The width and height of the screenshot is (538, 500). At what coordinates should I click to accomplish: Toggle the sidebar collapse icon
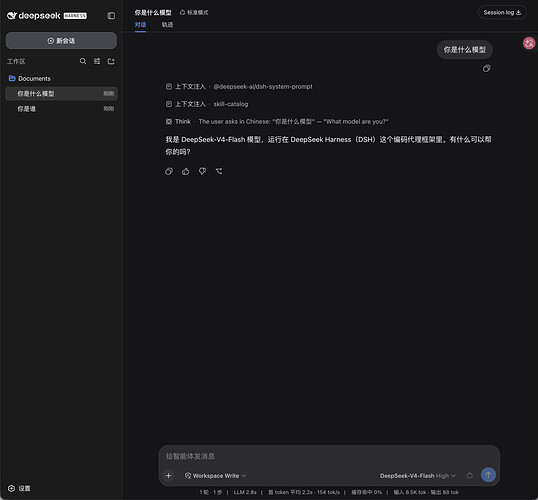(x=111, y=16)
